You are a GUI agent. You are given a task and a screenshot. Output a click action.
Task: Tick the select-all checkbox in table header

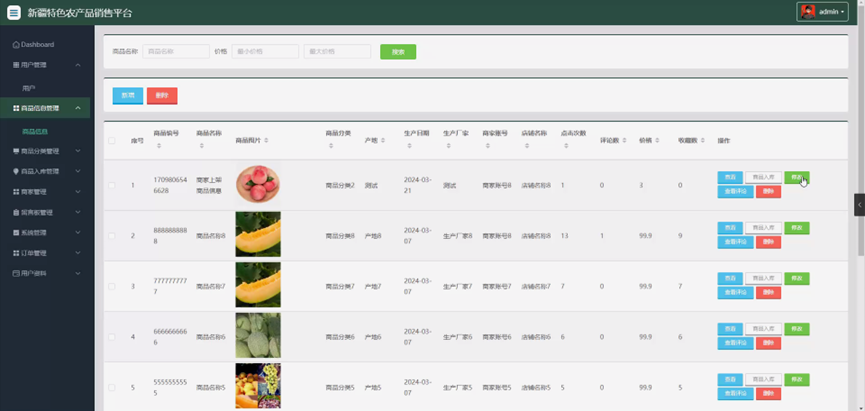(x=111, y=141)
